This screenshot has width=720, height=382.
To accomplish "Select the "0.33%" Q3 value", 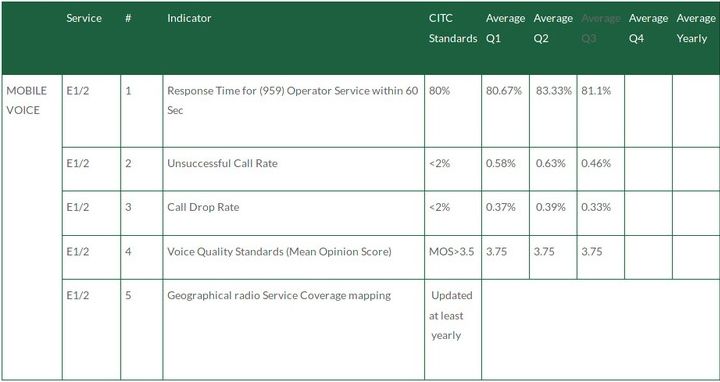I will pos(596,207).
